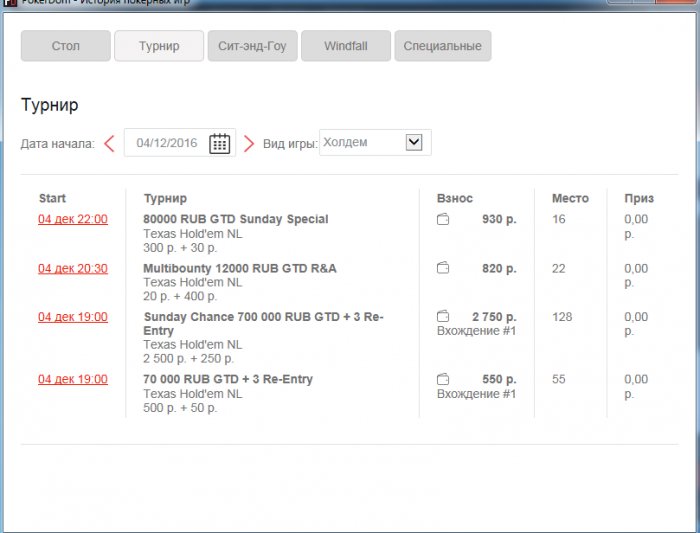Switch to the Специальные tab
The width and height of the screenshot is (700, 533).
[x=442, y=46]
